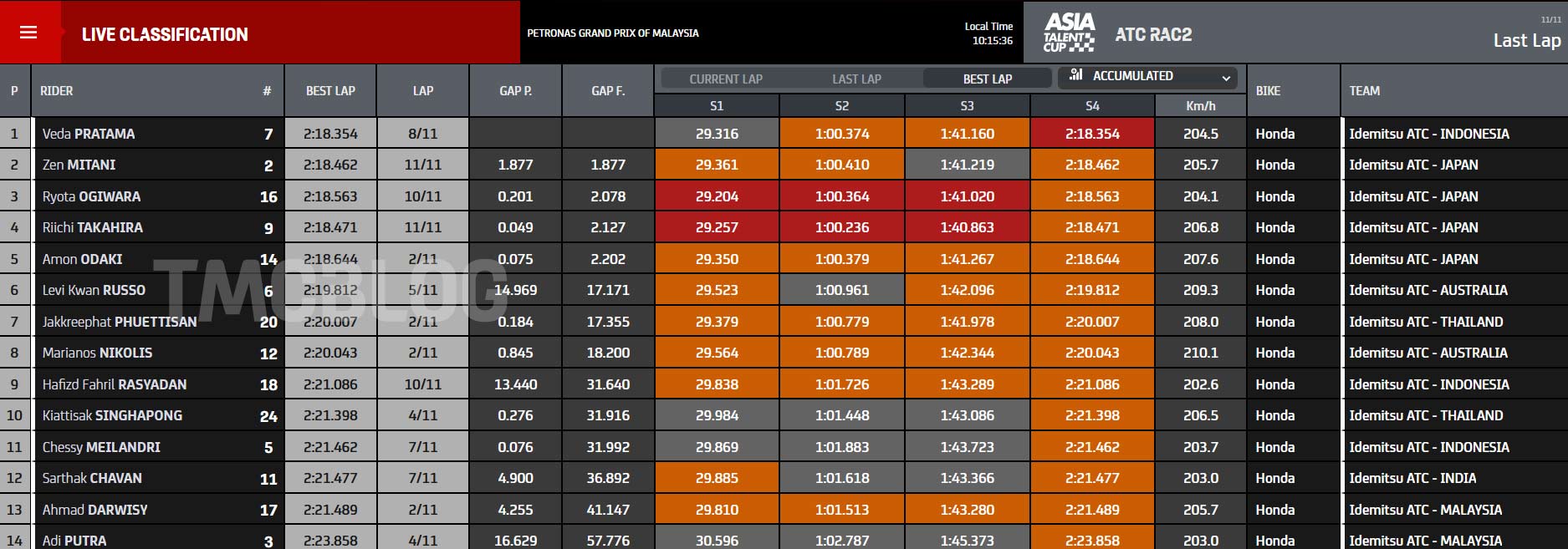Expand the ACCUMULATED dropdown chevron
The height and width of the screenshot is (549, 1568).
coord(1226,78)
